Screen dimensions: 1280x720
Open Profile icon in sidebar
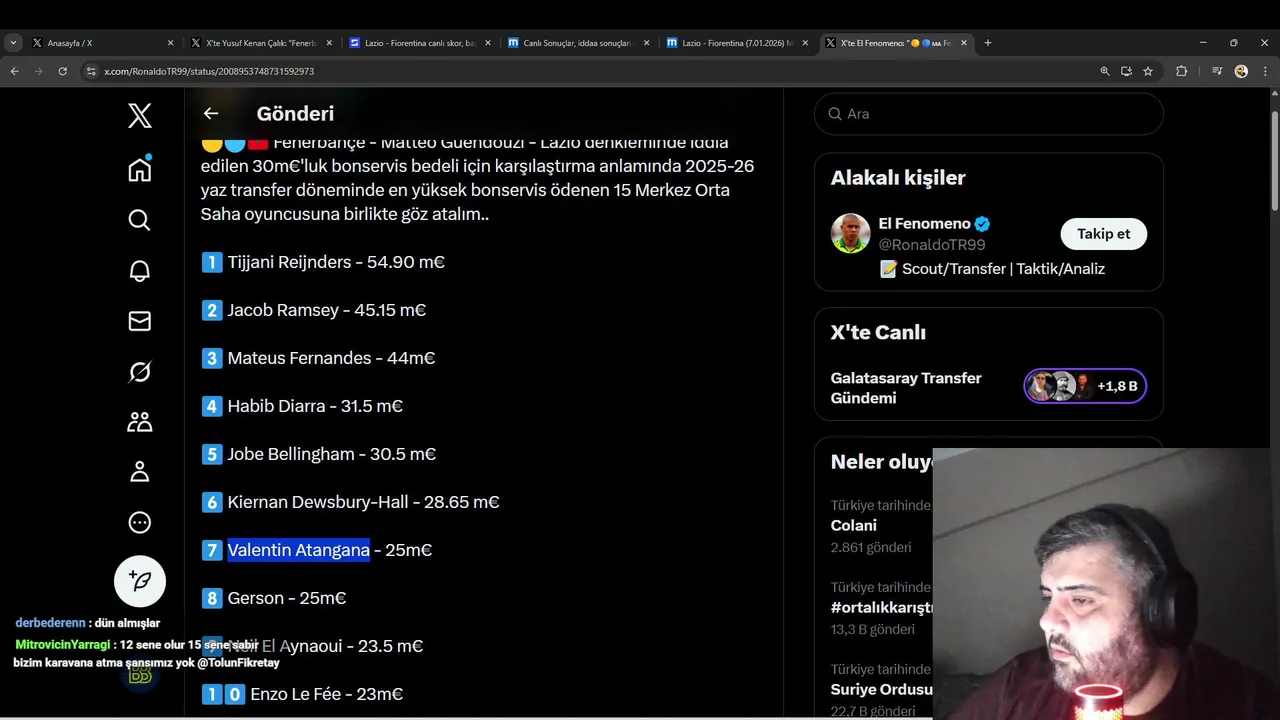140,472
